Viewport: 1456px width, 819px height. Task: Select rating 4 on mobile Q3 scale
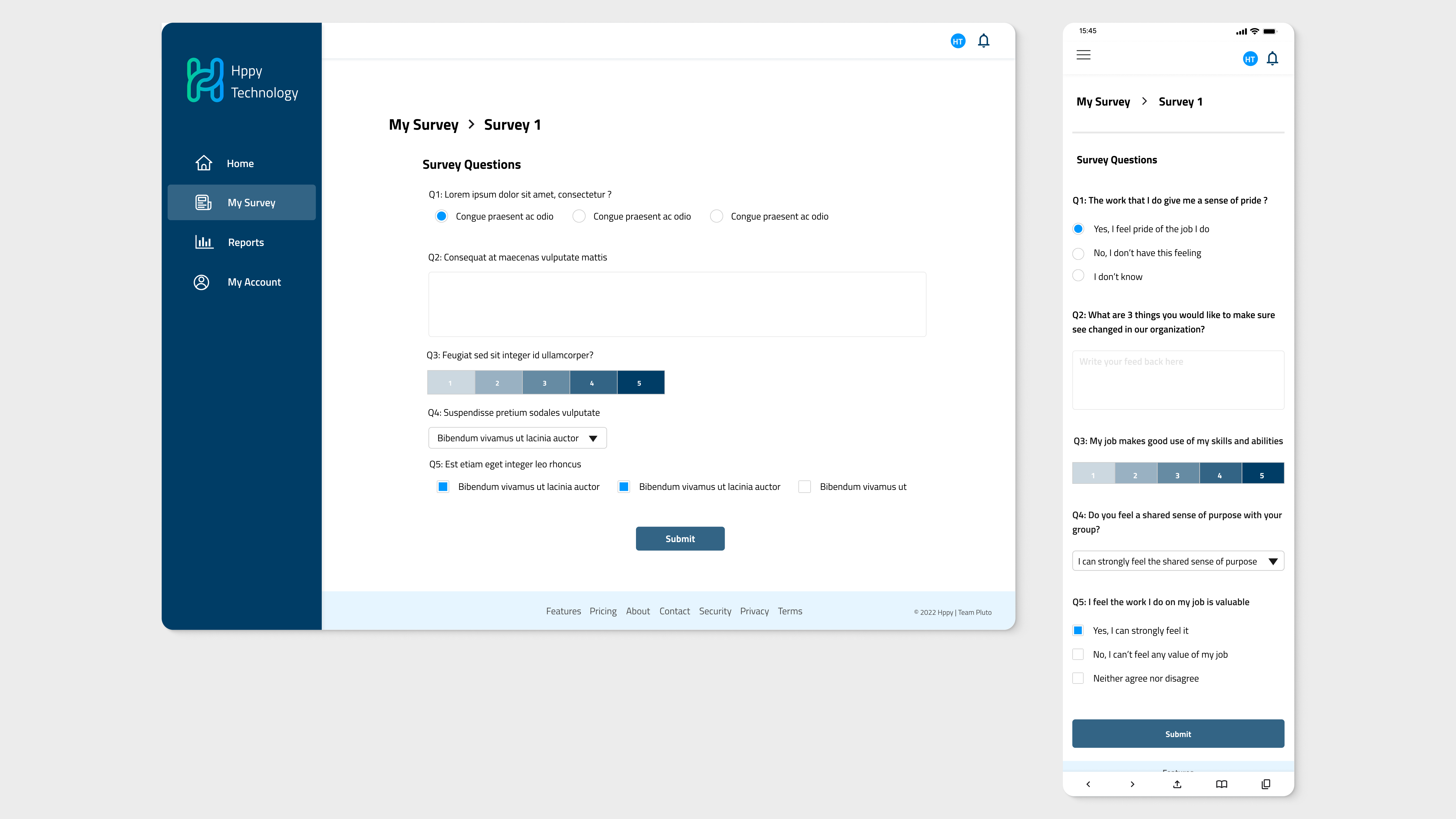point(1220,473)
